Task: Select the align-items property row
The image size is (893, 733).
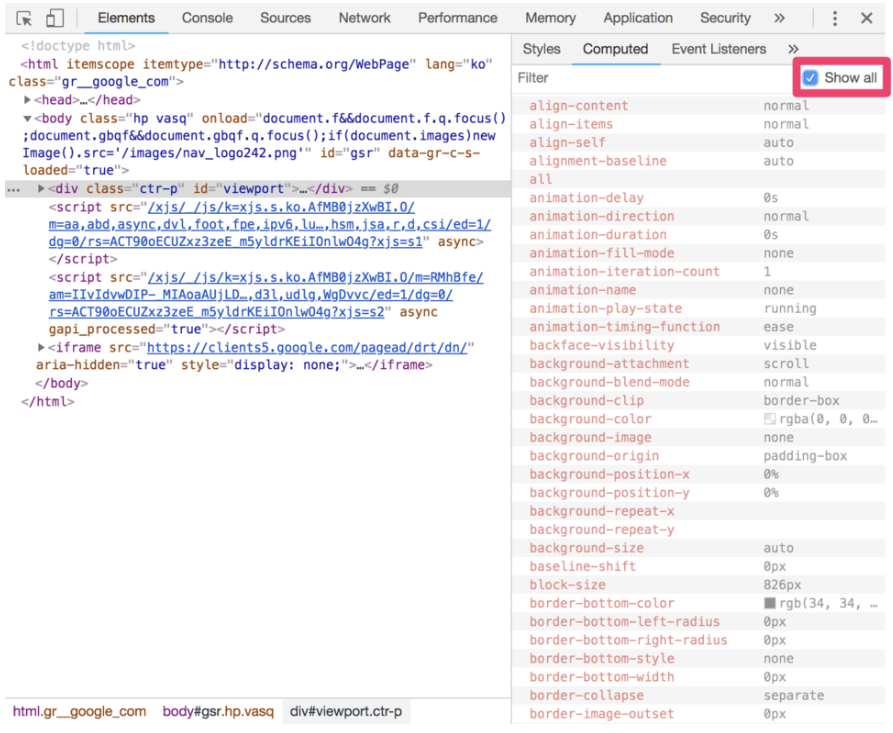Action: coord(698,124)
